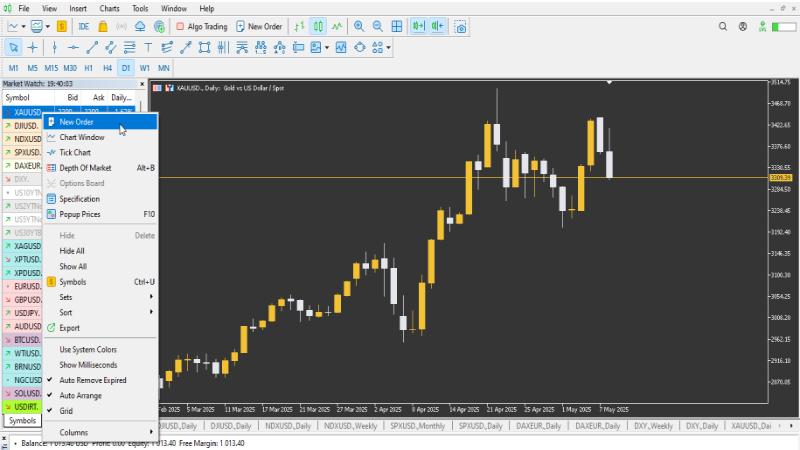800x450 pixels.
Task: Switch chart to candlestick view icon
Action: coord(318,26)
